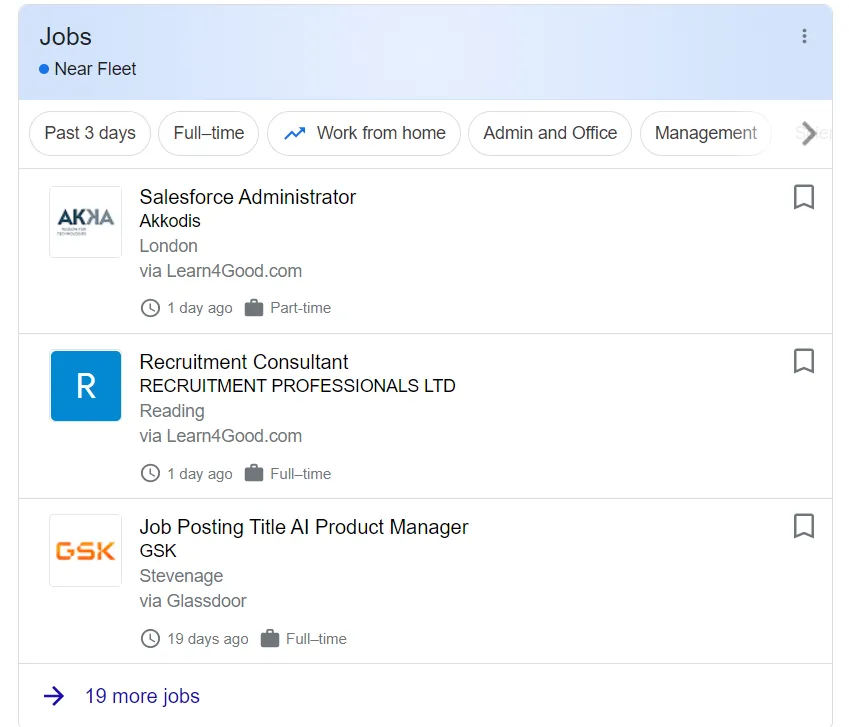Click the RECRUITMENT PROFESSIONALS LTD logo thumbnail
Image resolution: width=849 pixels, height=727 pixels.
tap(85, 386)
